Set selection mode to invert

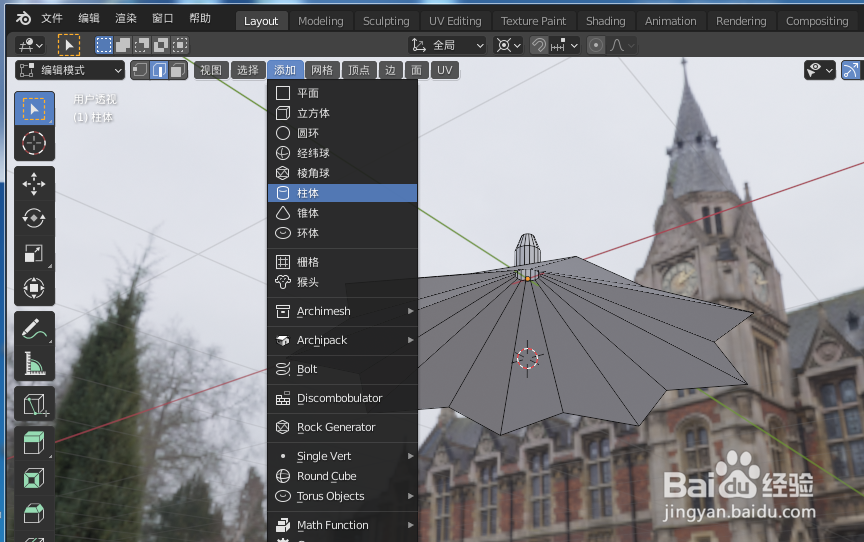(x=161, y=45)
